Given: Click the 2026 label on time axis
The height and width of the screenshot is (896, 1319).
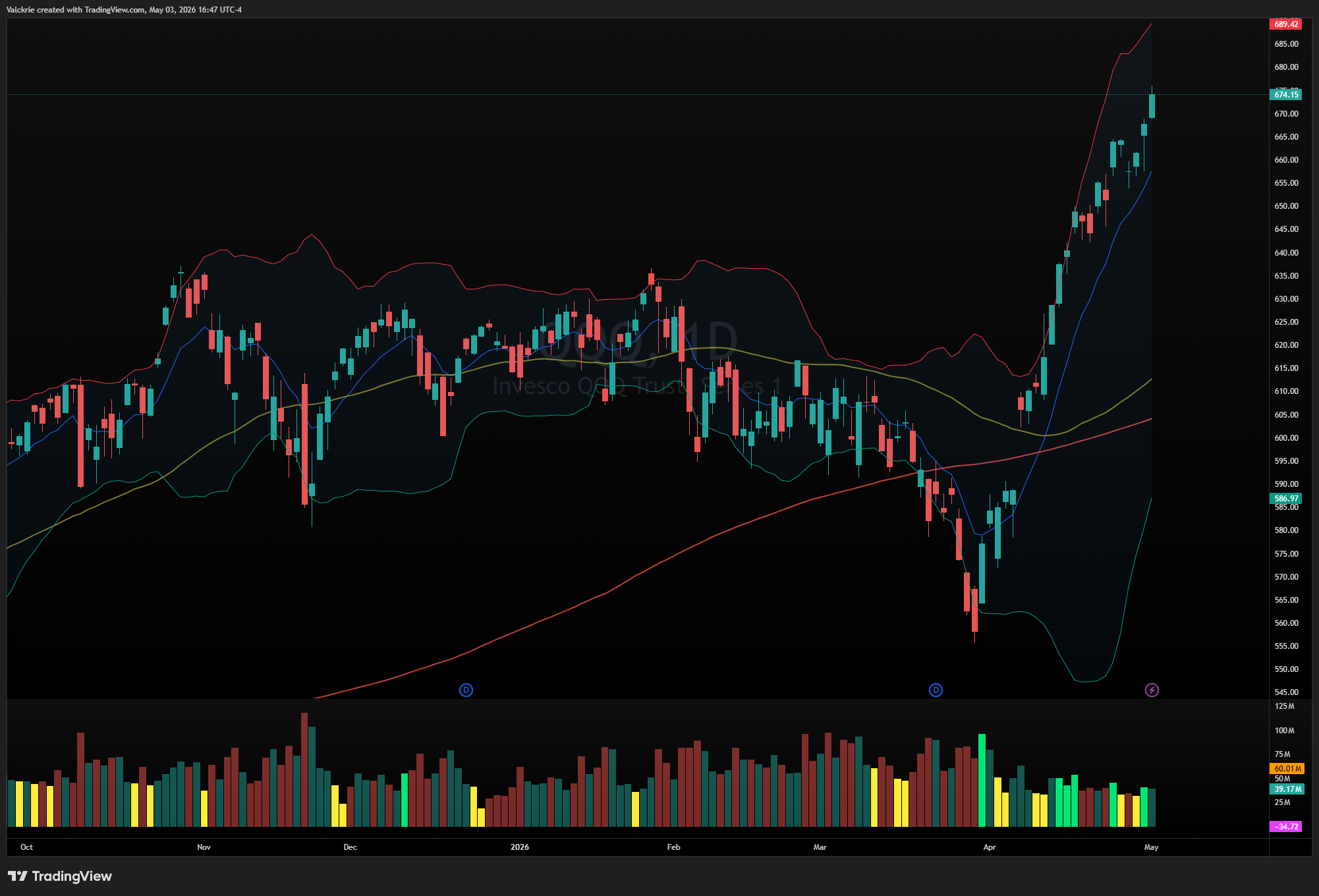Looking at the screenshot, I should [520, 847].
